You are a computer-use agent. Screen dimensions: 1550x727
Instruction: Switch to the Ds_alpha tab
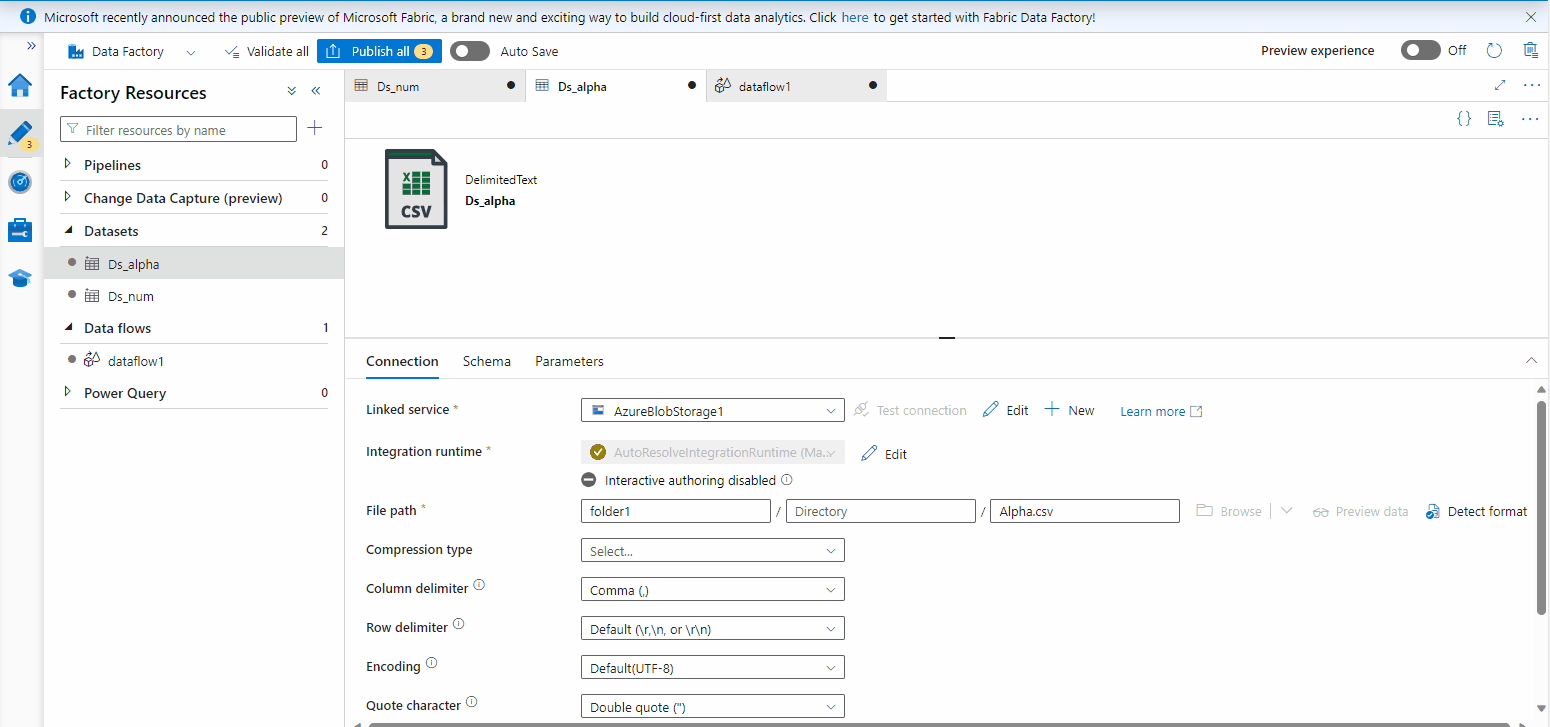point(616,86)
